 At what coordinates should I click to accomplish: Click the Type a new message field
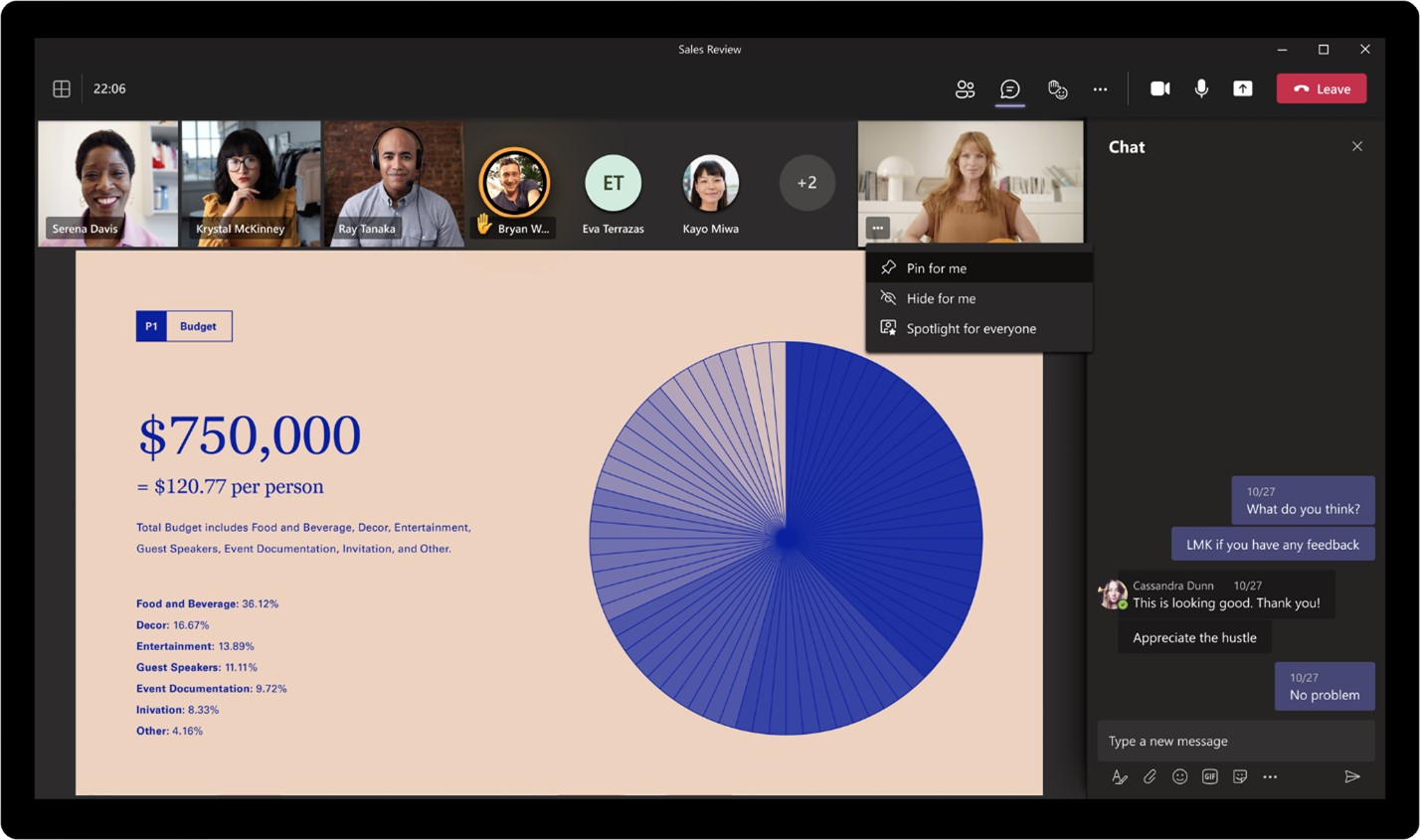coord(1233,741)
